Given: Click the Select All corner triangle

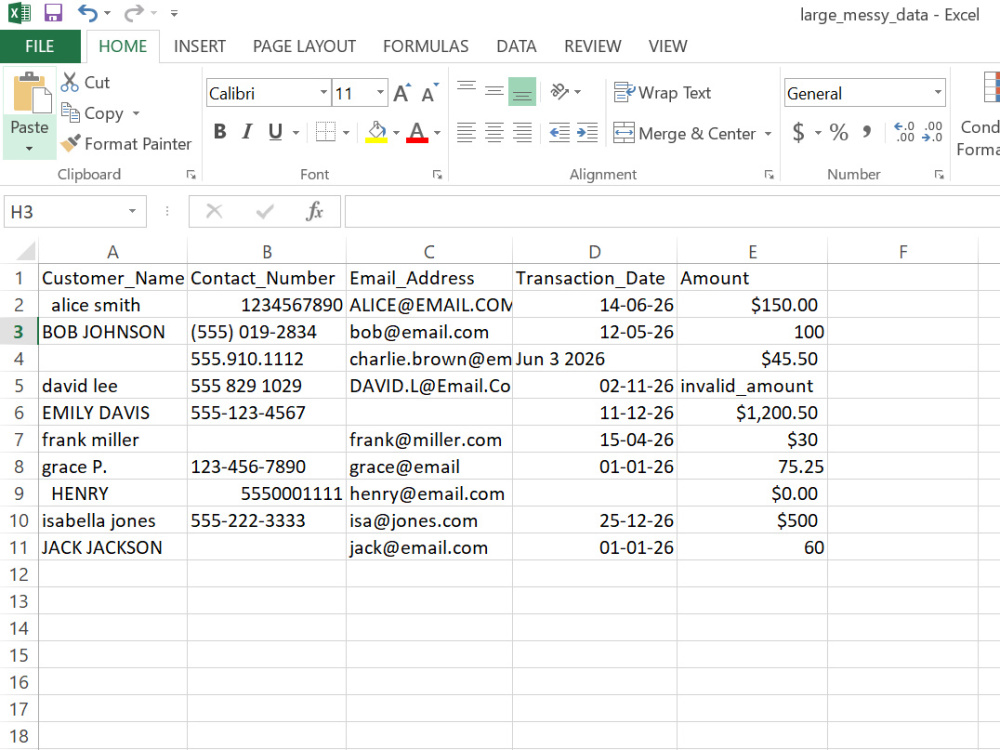Looking at the screenshot, I should tap(25, 251).
